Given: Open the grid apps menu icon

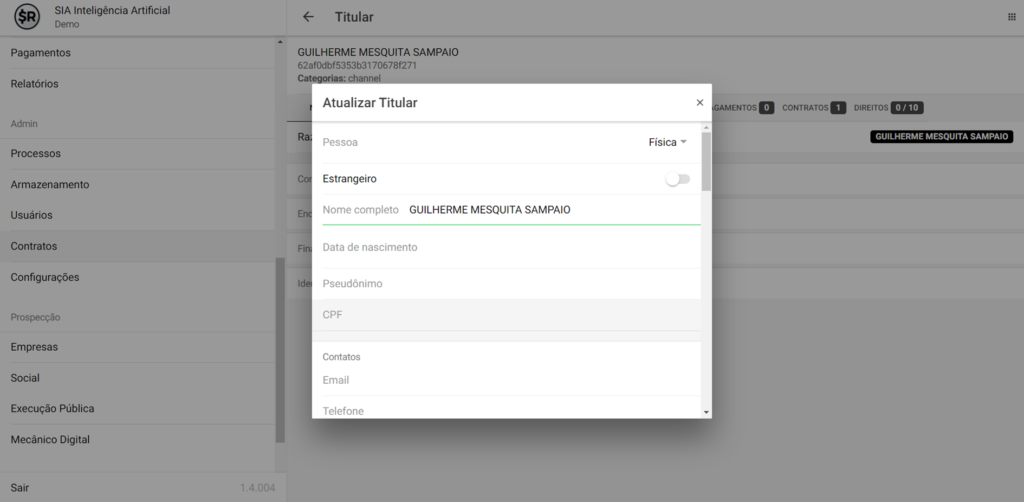Looking at the screenshot, I should click(1011, 17).
